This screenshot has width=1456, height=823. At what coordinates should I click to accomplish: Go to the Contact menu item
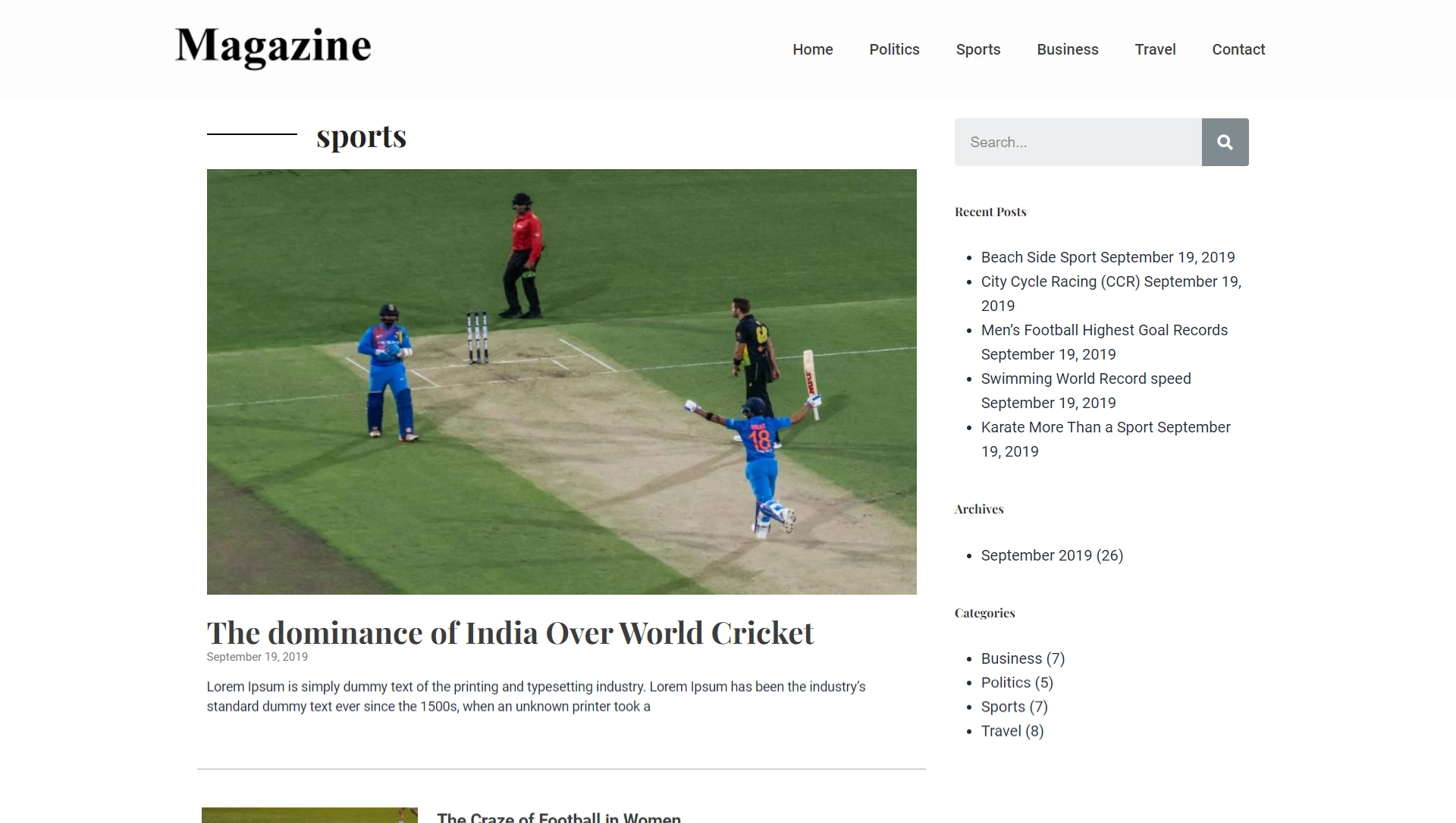1238,49
